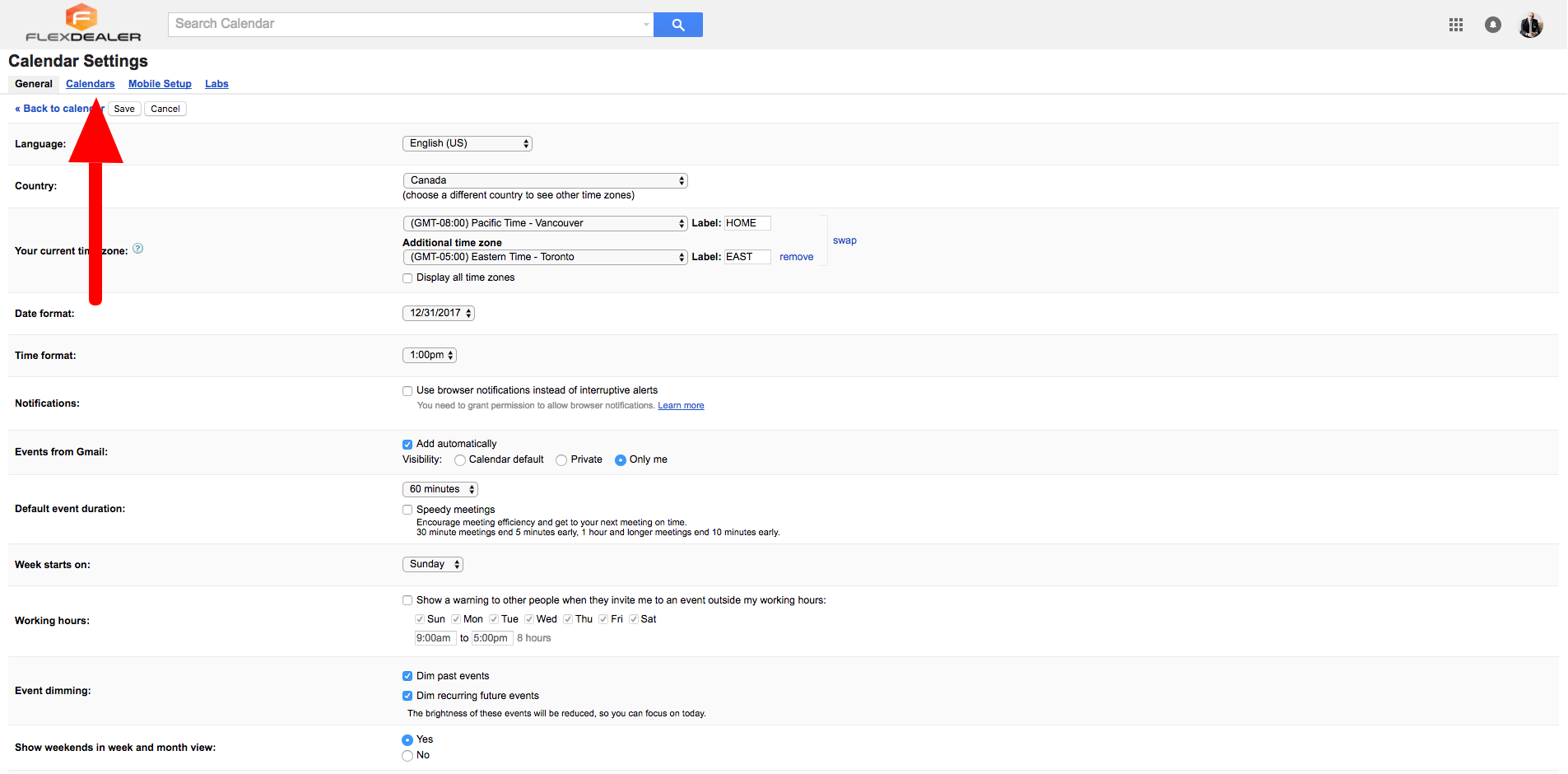1568x774 pixels.
Task: Click the swap time zones link
Action: (844, 240)
